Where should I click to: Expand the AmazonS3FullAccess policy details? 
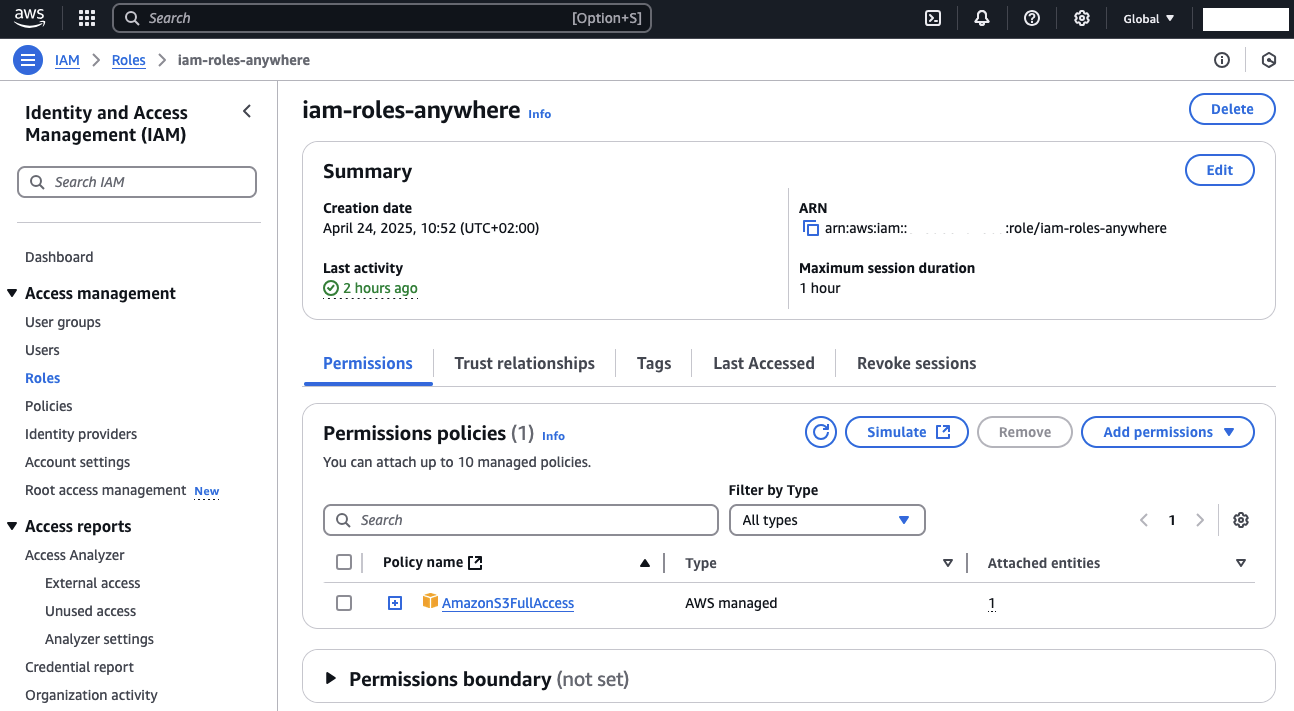(x=395, y=603)
